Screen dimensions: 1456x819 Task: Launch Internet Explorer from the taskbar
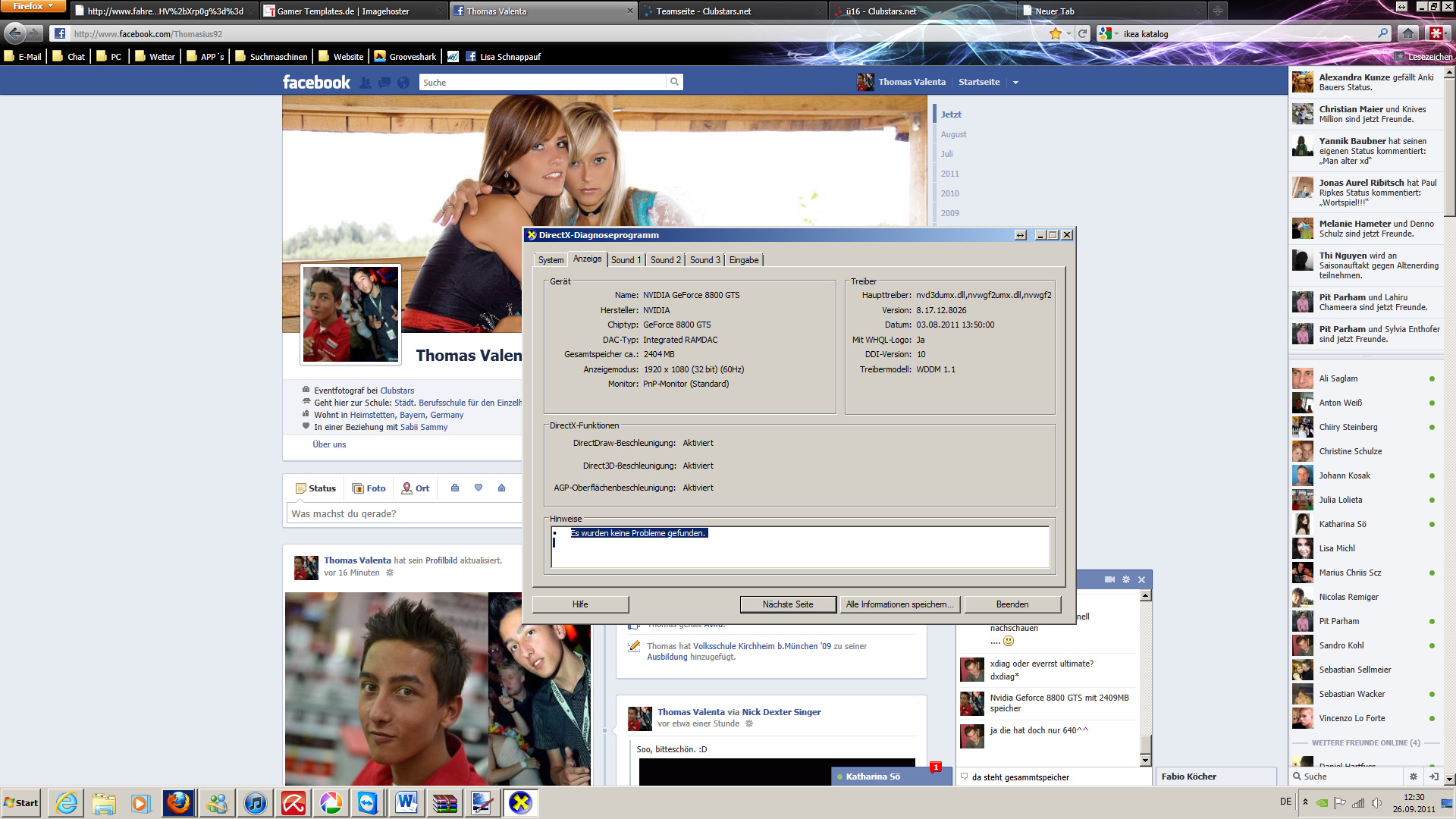pos(66,802)
